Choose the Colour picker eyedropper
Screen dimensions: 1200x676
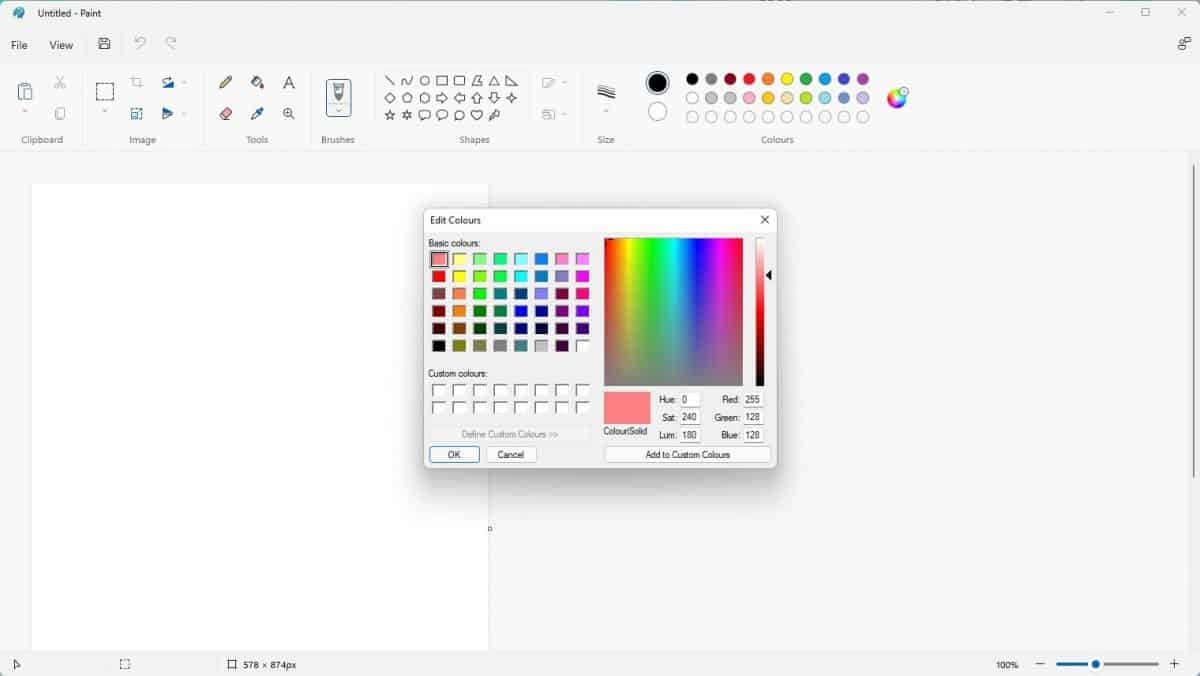pyautogui.click(x=256, y=113)
